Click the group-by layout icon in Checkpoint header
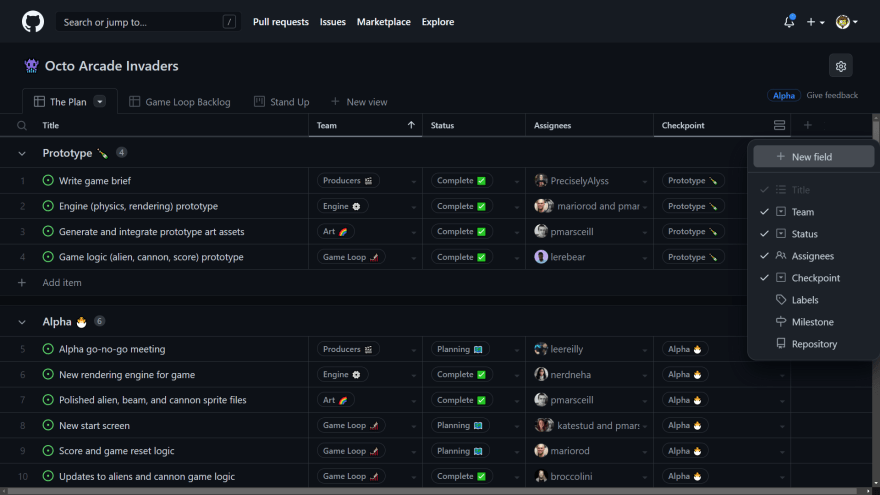This screenshot has height=495, width=880. click(x=779, y=126)
